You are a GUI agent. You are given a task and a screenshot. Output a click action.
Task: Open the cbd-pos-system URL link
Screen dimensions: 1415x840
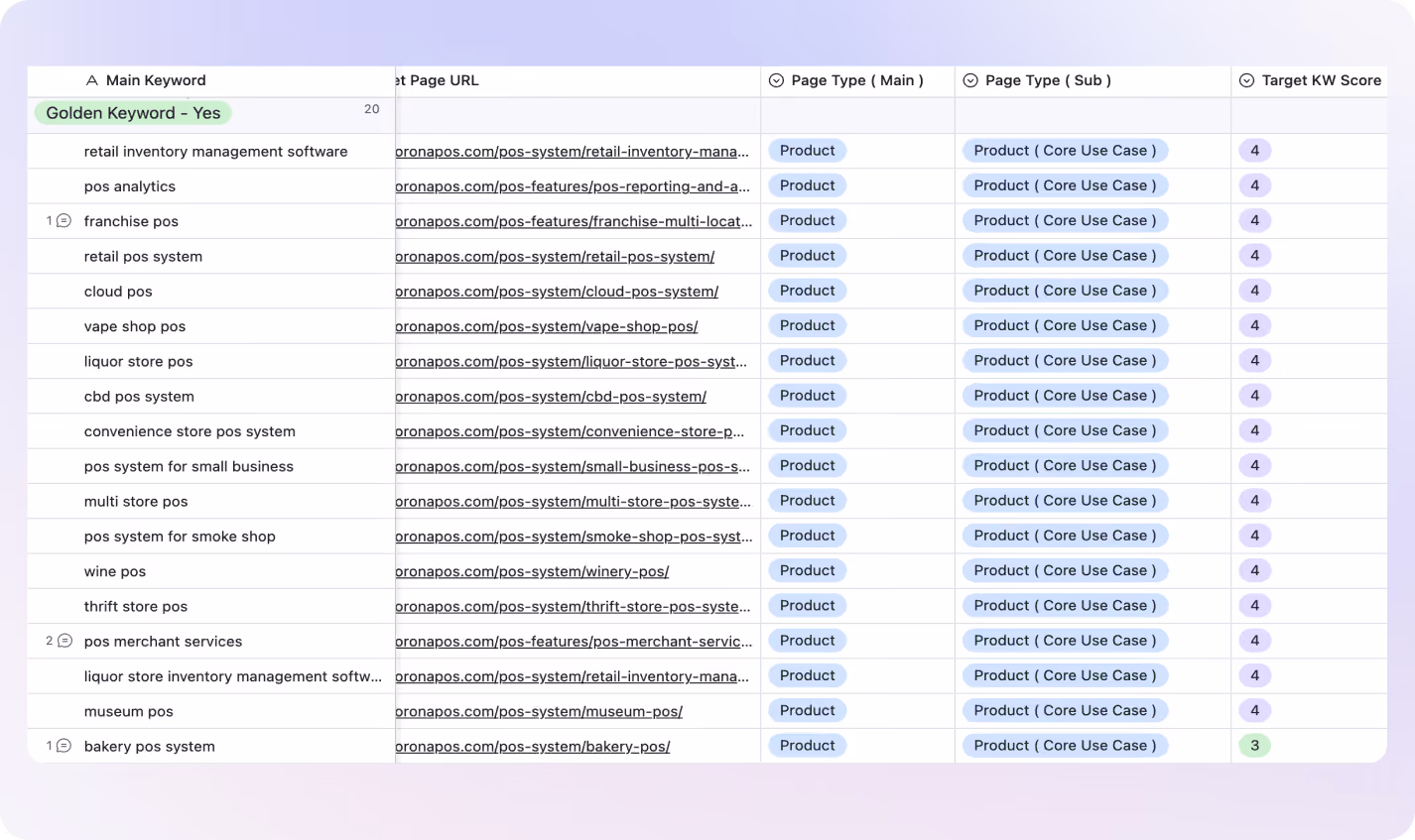pos(551,397)
